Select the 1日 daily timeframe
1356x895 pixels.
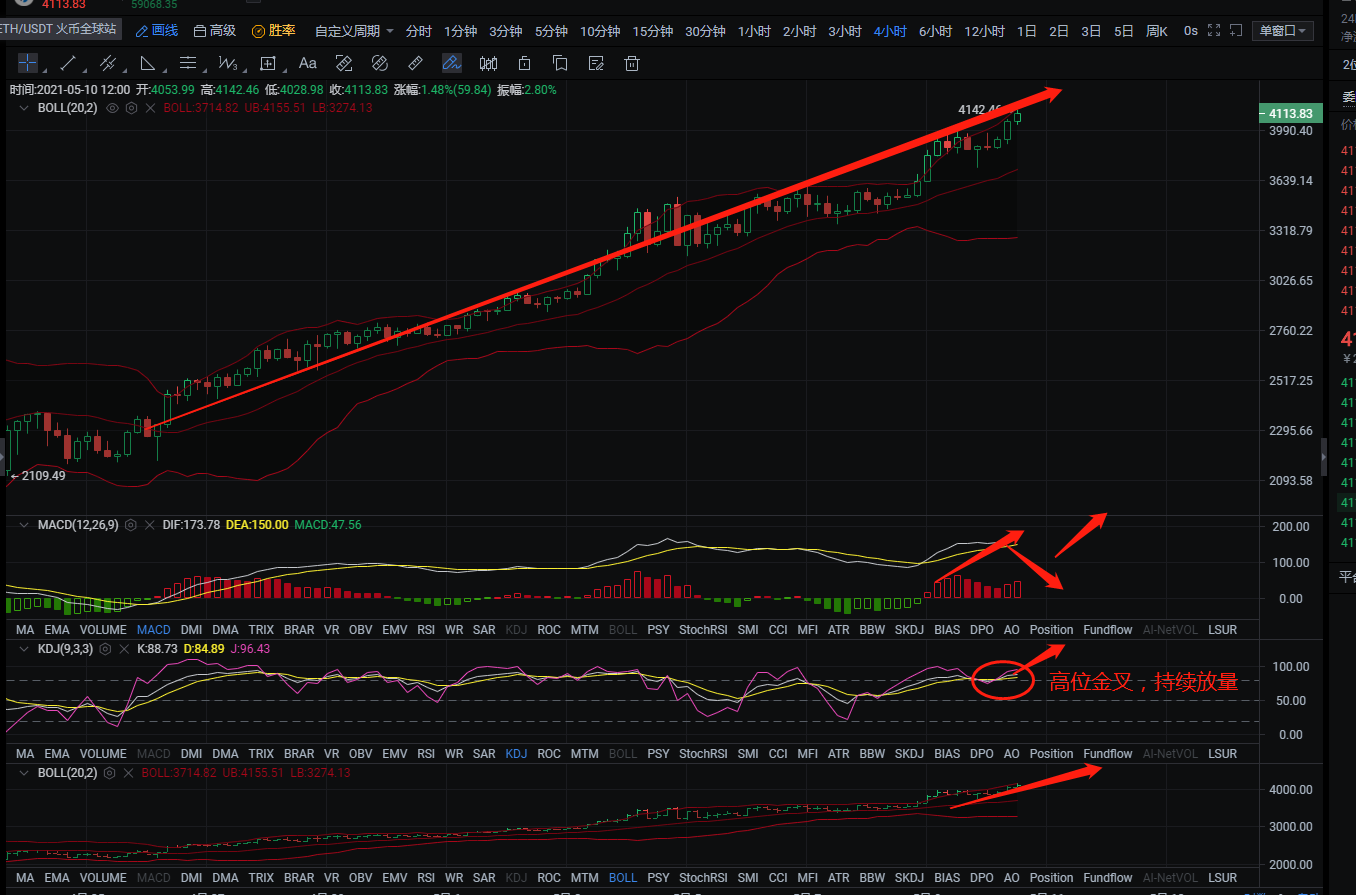(1027, 31)
